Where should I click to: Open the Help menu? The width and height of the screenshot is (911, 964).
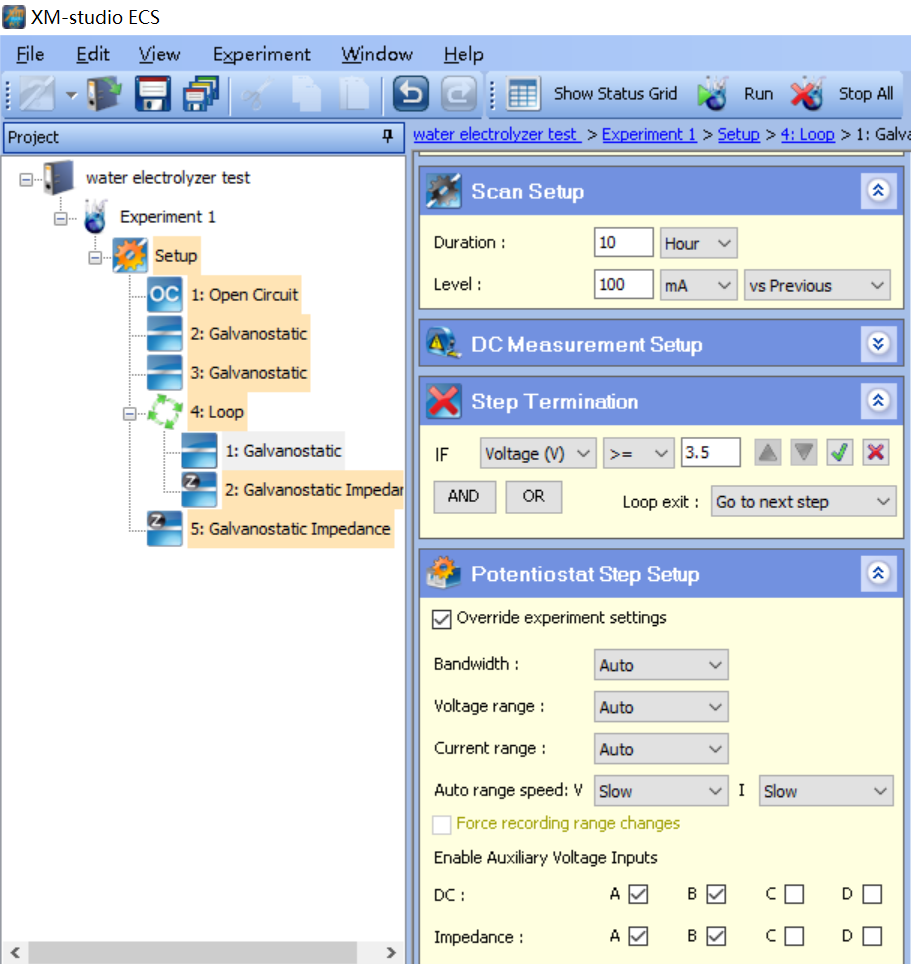pos(463,55)
